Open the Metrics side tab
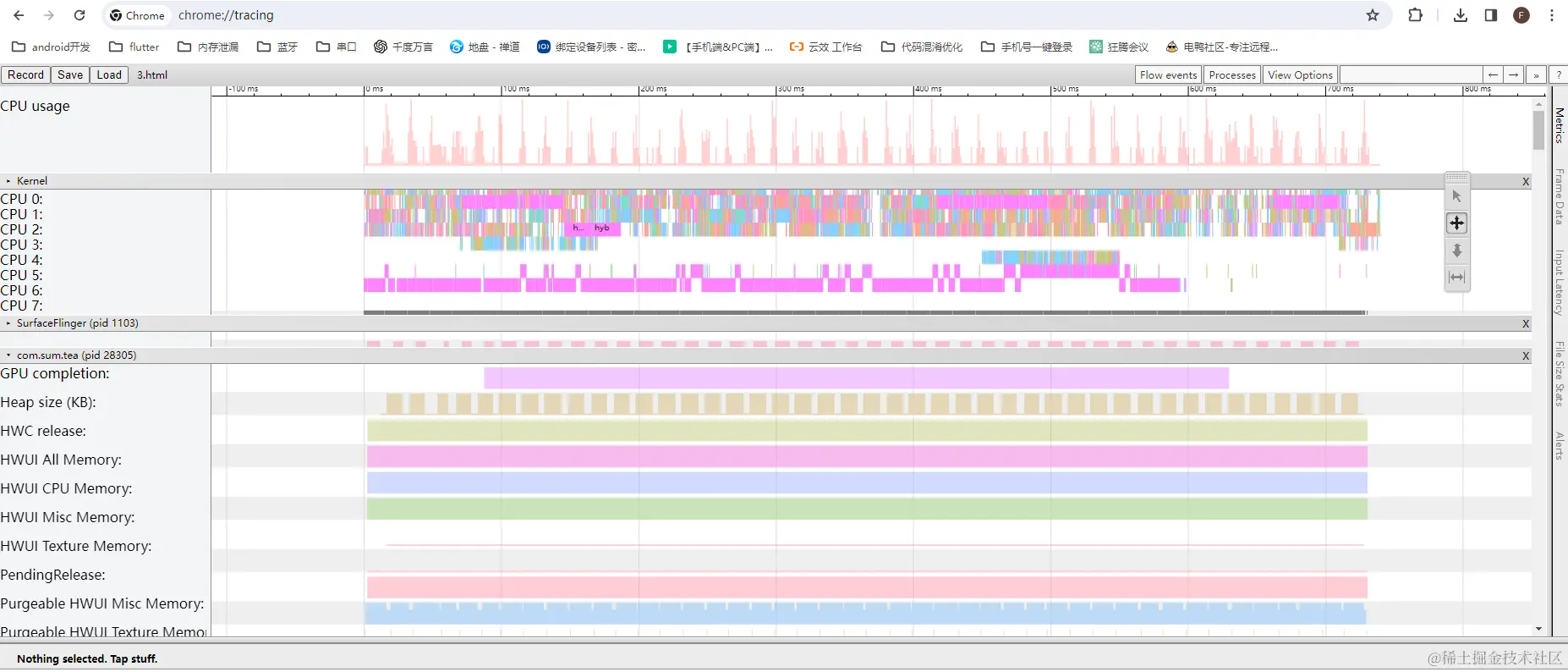Screen dimensions: 1568x672 (x=1560, y=125)
